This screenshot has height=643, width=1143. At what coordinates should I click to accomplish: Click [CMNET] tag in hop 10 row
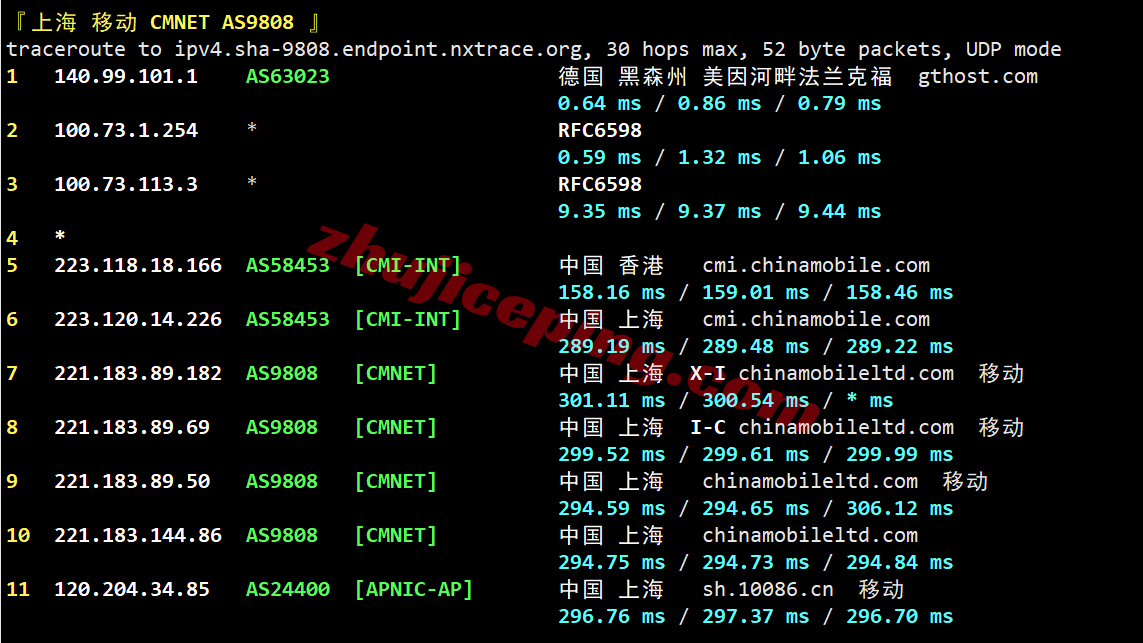396,535
